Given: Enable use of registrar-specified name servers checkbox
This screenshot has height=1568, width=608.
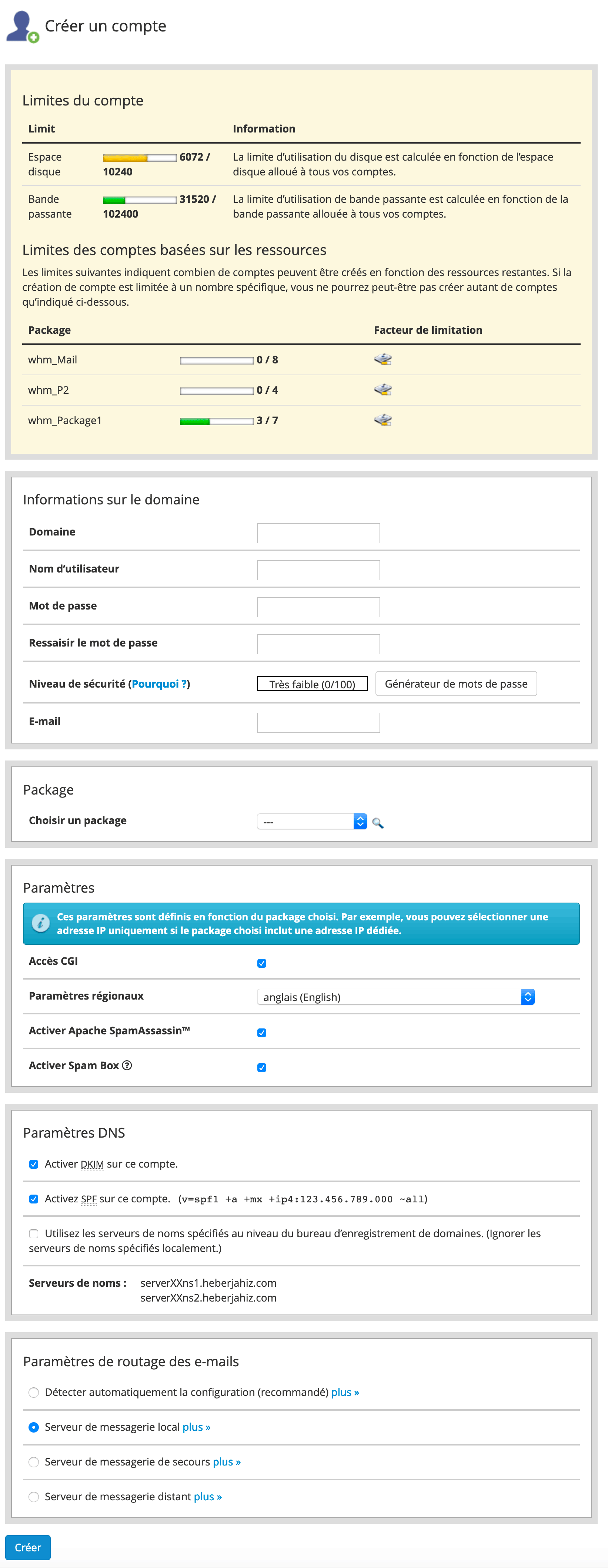Looking at the screenshot, I should tap(33, 1233).
